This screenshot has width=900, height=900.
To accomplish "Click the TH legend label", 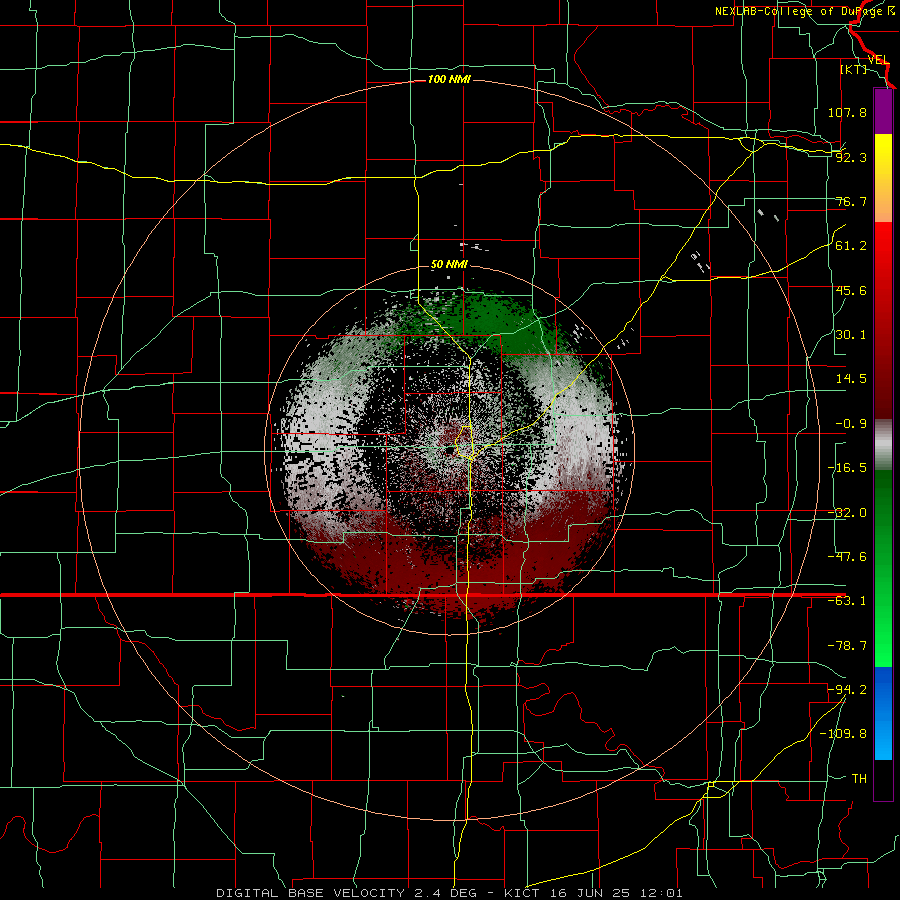I will tap(859, 779).
